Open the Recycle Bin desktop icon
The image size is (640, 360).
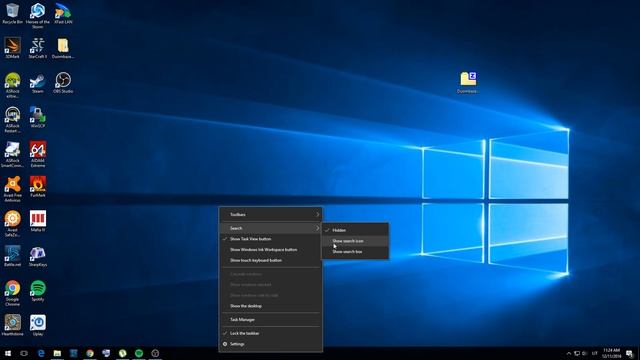[12, 13]
